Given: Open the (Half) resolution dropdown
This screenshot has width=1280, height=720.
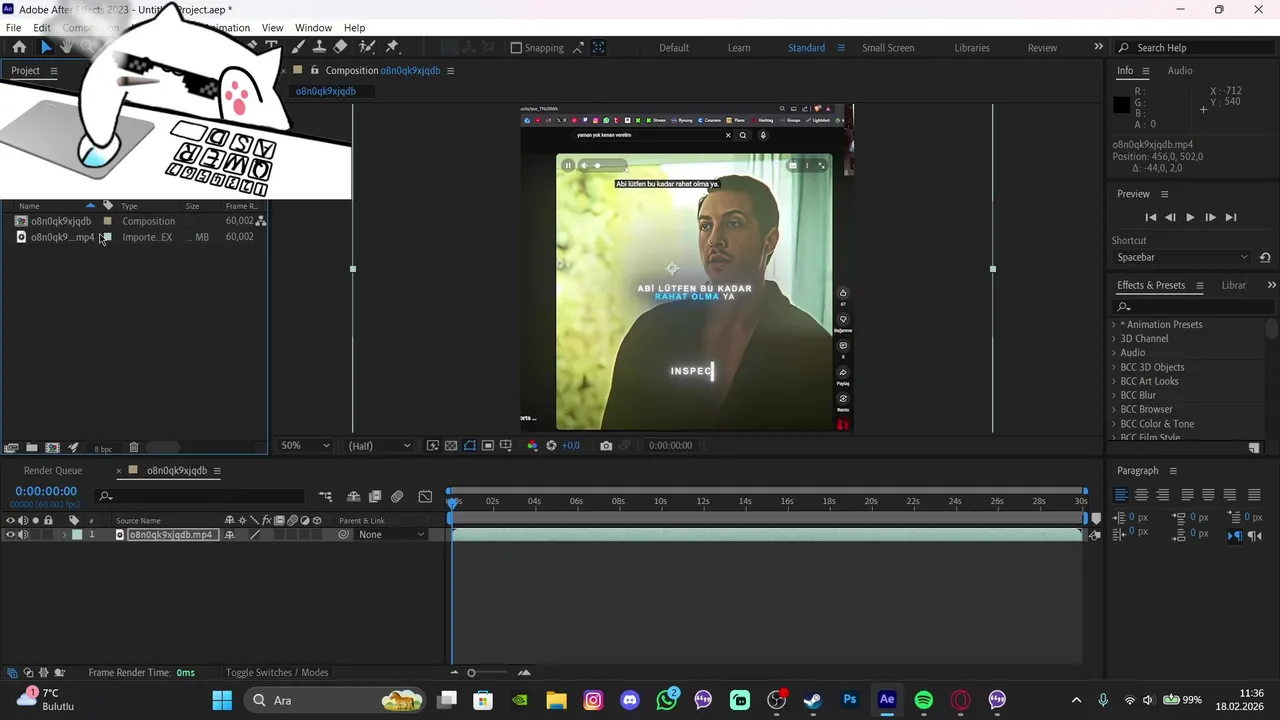Looking at the screenshot, I should click(x=379, y=446).
